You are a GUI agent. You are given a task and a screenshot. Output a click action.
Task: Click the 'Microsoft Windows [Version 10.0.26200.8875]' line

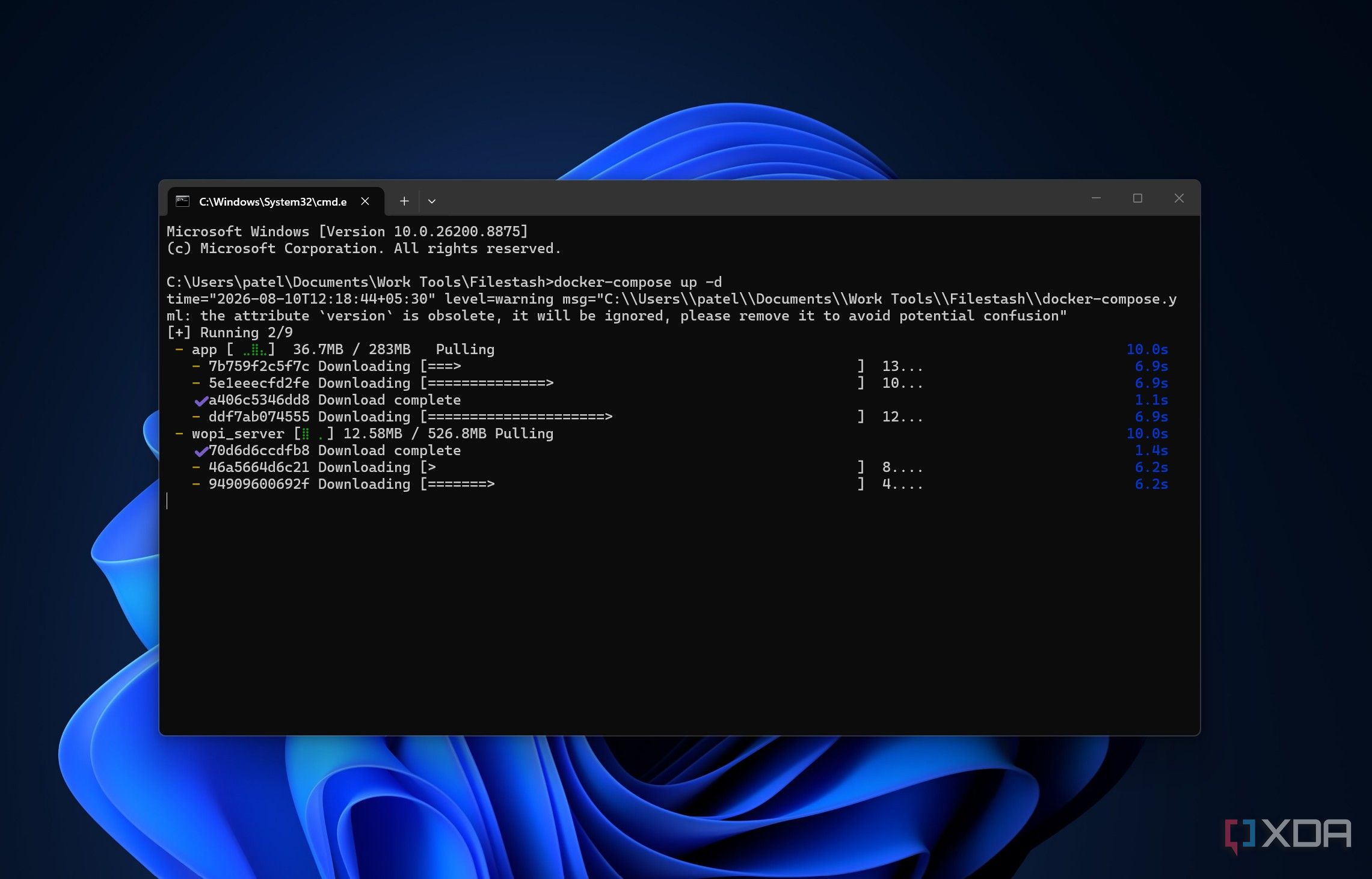[x=347, y=231]
